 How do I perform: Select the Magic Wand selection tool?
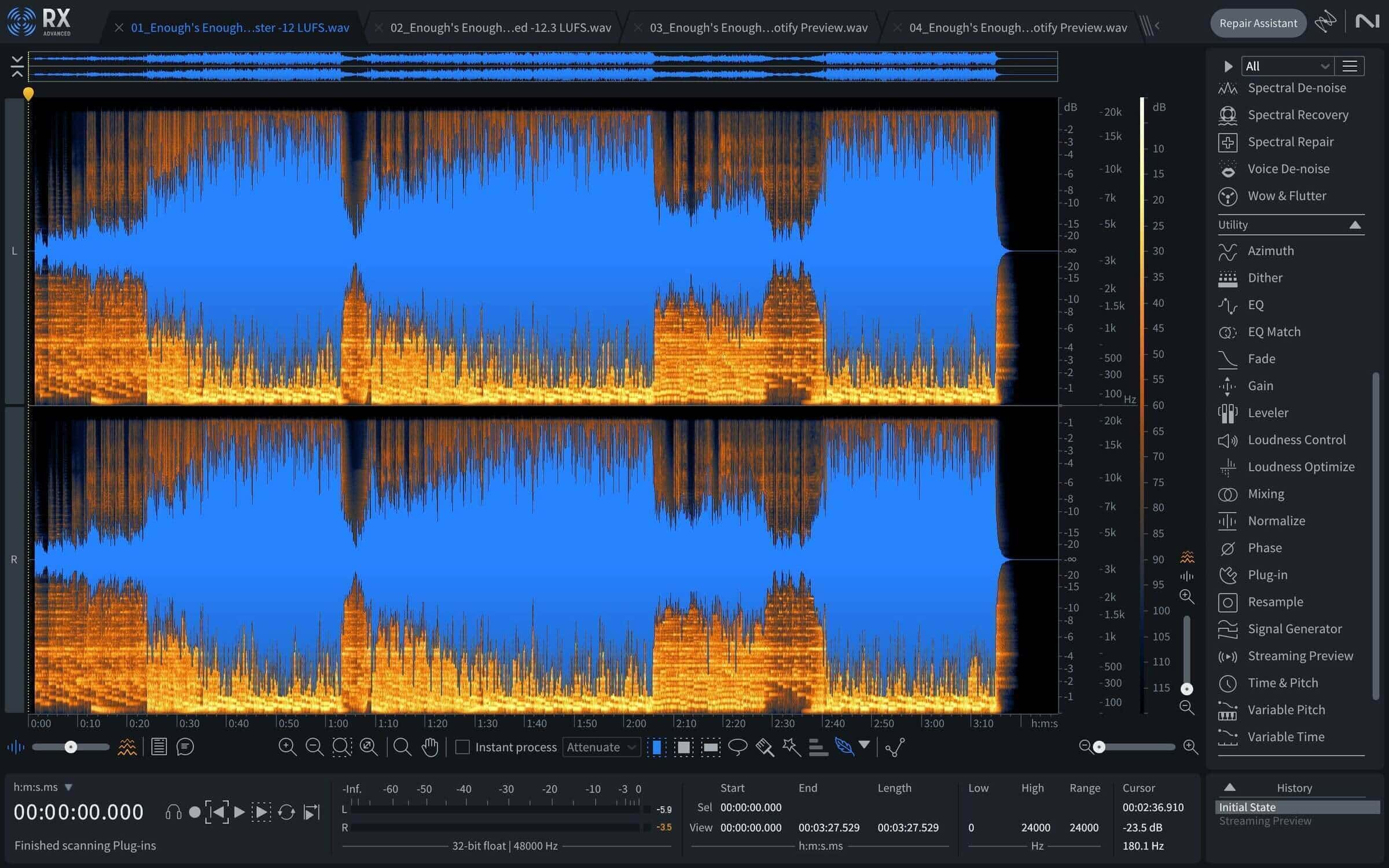[791, 747]
